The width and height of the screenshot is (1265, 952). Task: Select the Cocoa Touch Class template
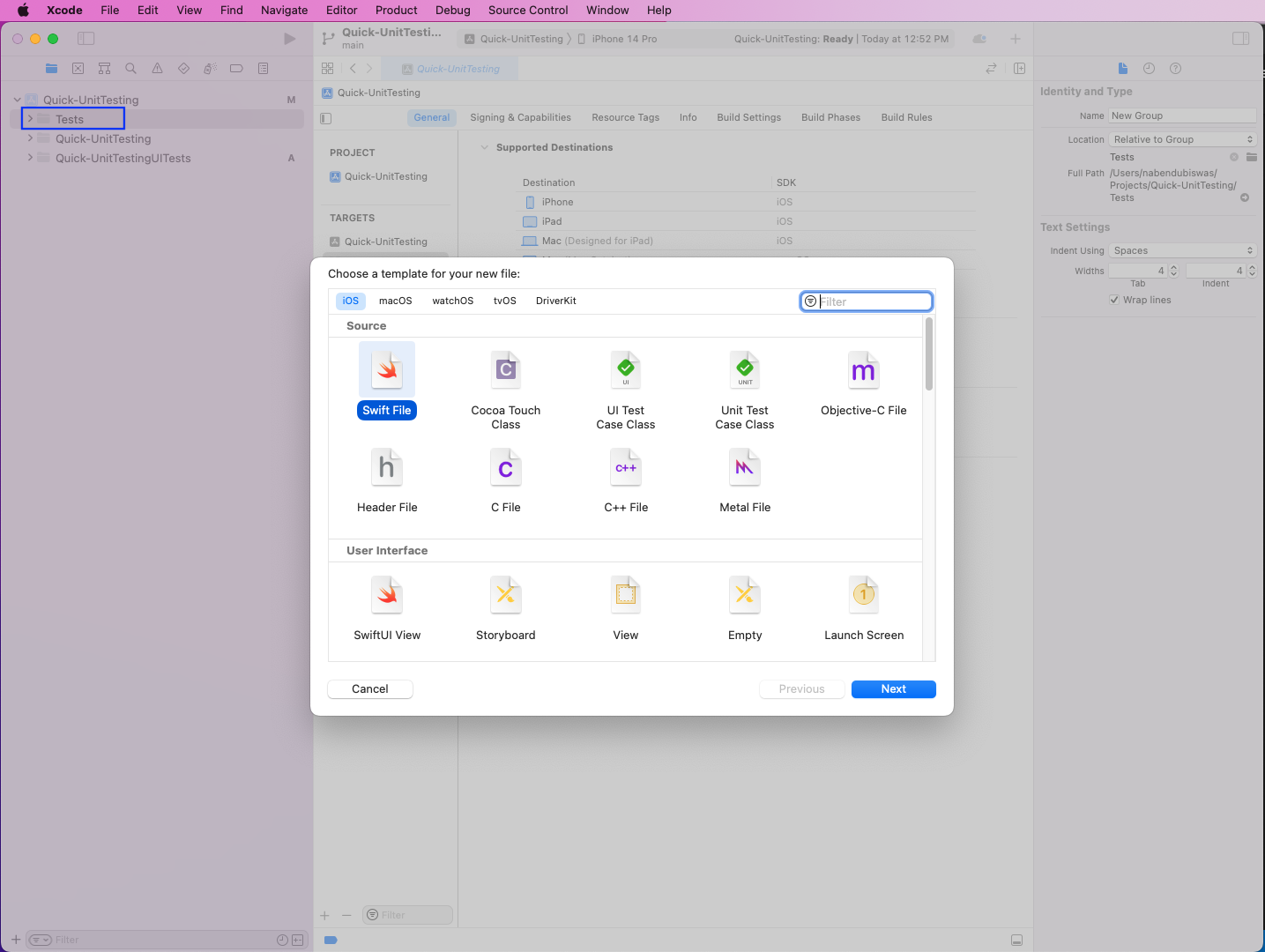click(506, 389)
